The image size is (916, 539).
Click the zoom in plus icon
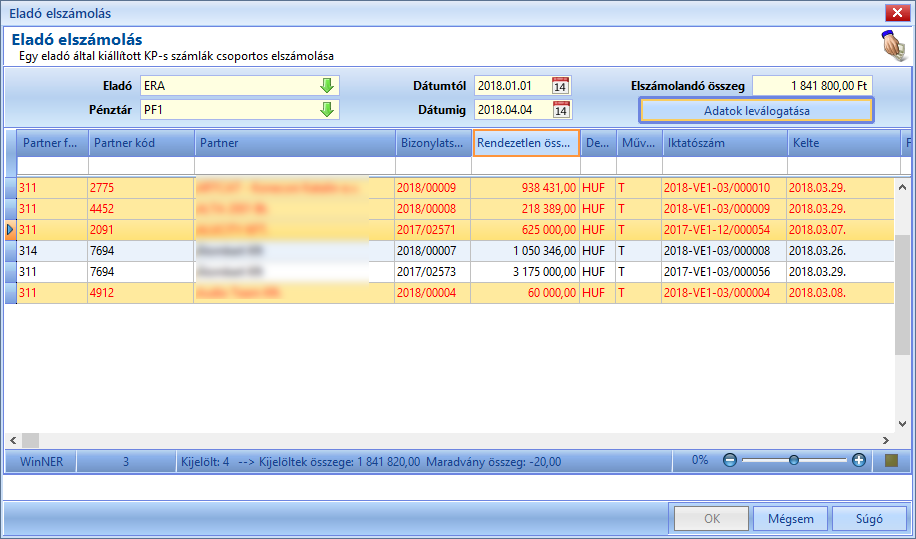[x=859, y=460]
